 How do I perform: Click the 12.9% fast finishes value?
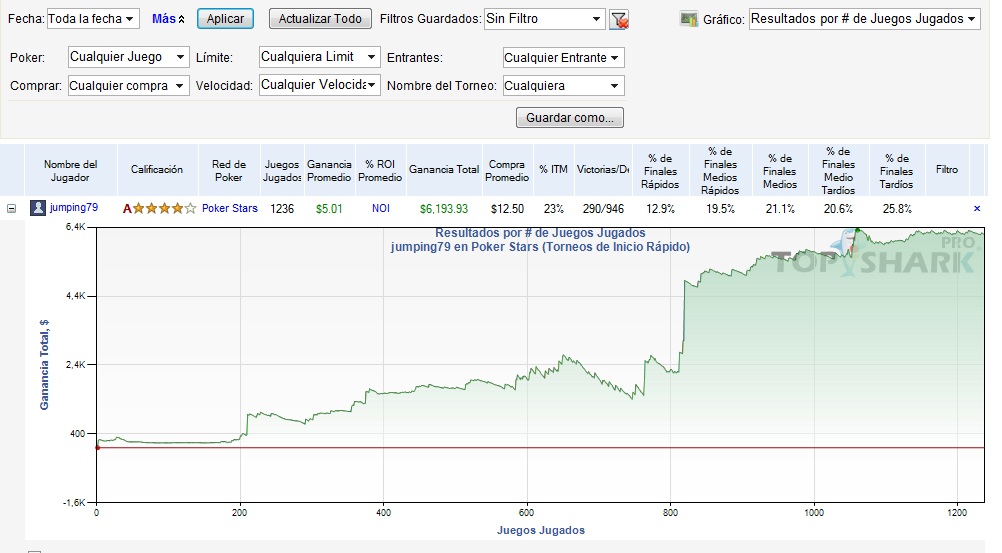pos(660,208)
